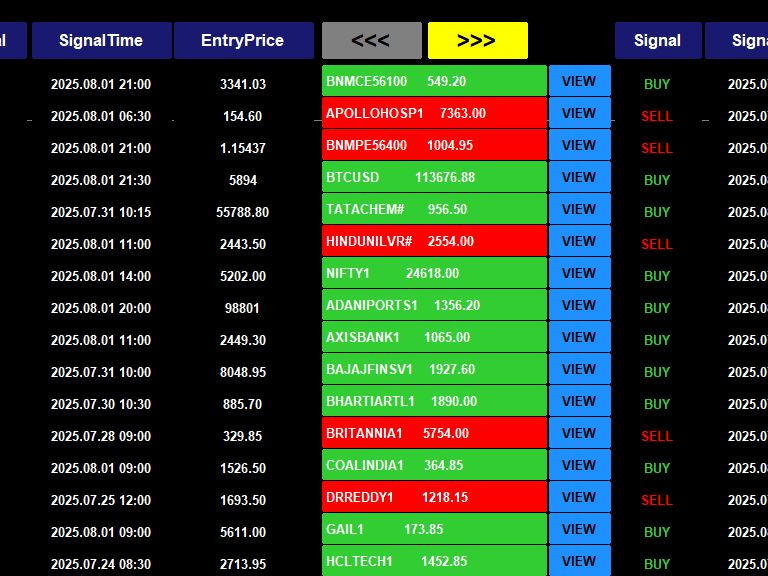This screenshot has width=768, height=576.
Task: Click entry price 8048.95
Action: click(243, 372)
